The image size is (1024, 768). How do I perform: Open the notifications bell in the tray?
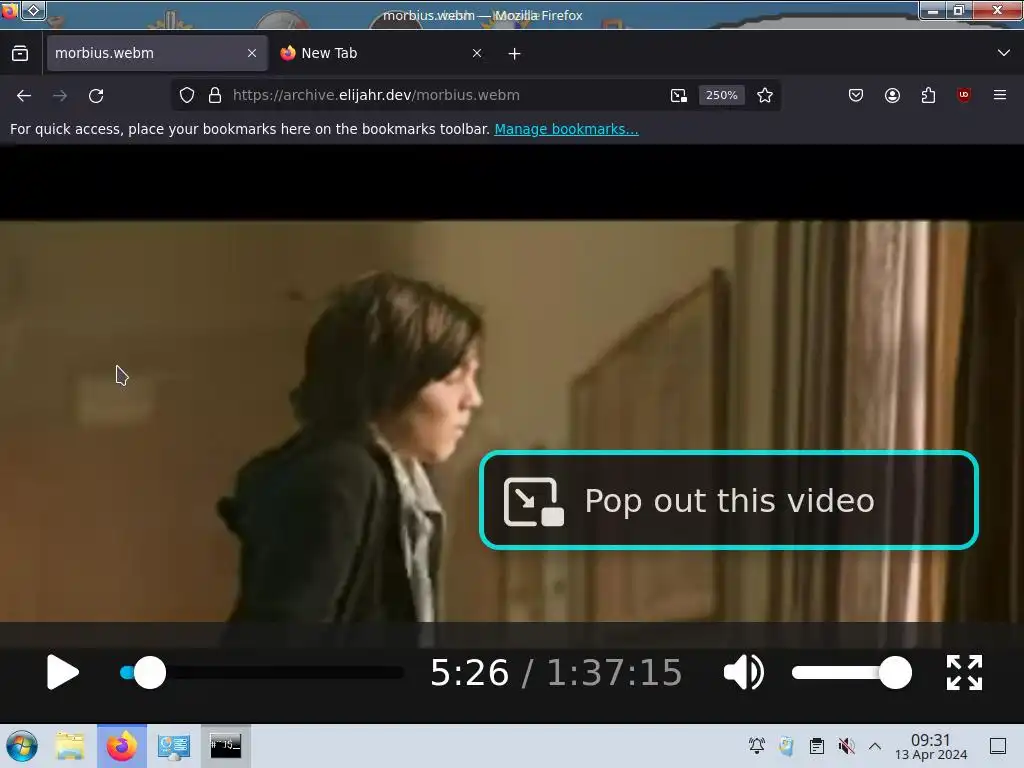pyautogui.click(x=757, y=746)
